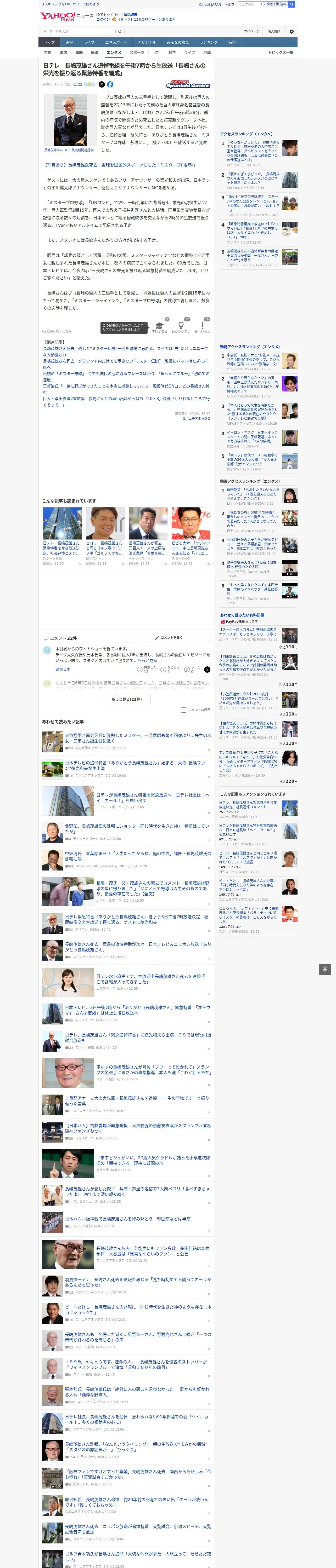Select the ランキング navigation tab
The image size is (336, 1568).
(209, 43)
